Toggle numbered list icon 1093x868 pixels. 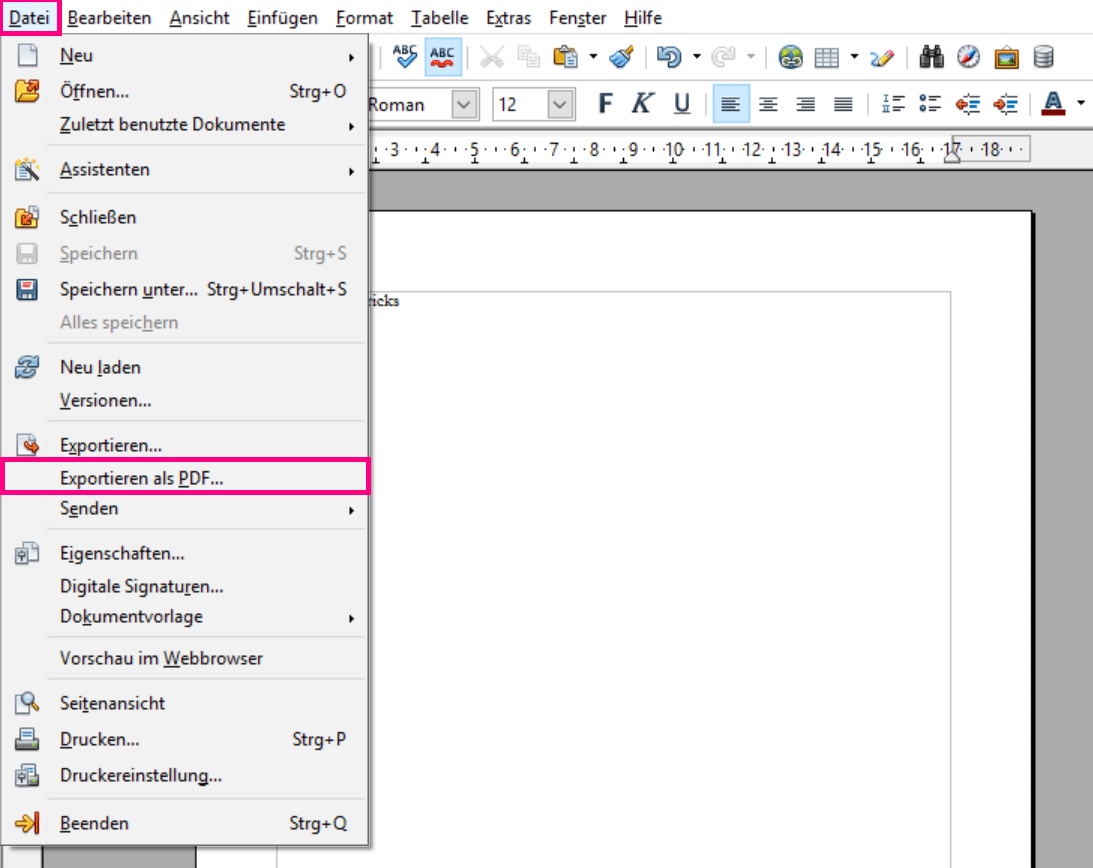tap(893, 104)
